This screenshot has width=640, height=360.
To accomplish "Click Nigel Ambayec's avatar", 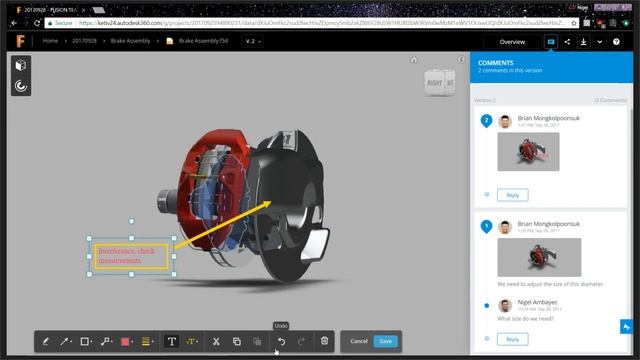I will (505, 306).
